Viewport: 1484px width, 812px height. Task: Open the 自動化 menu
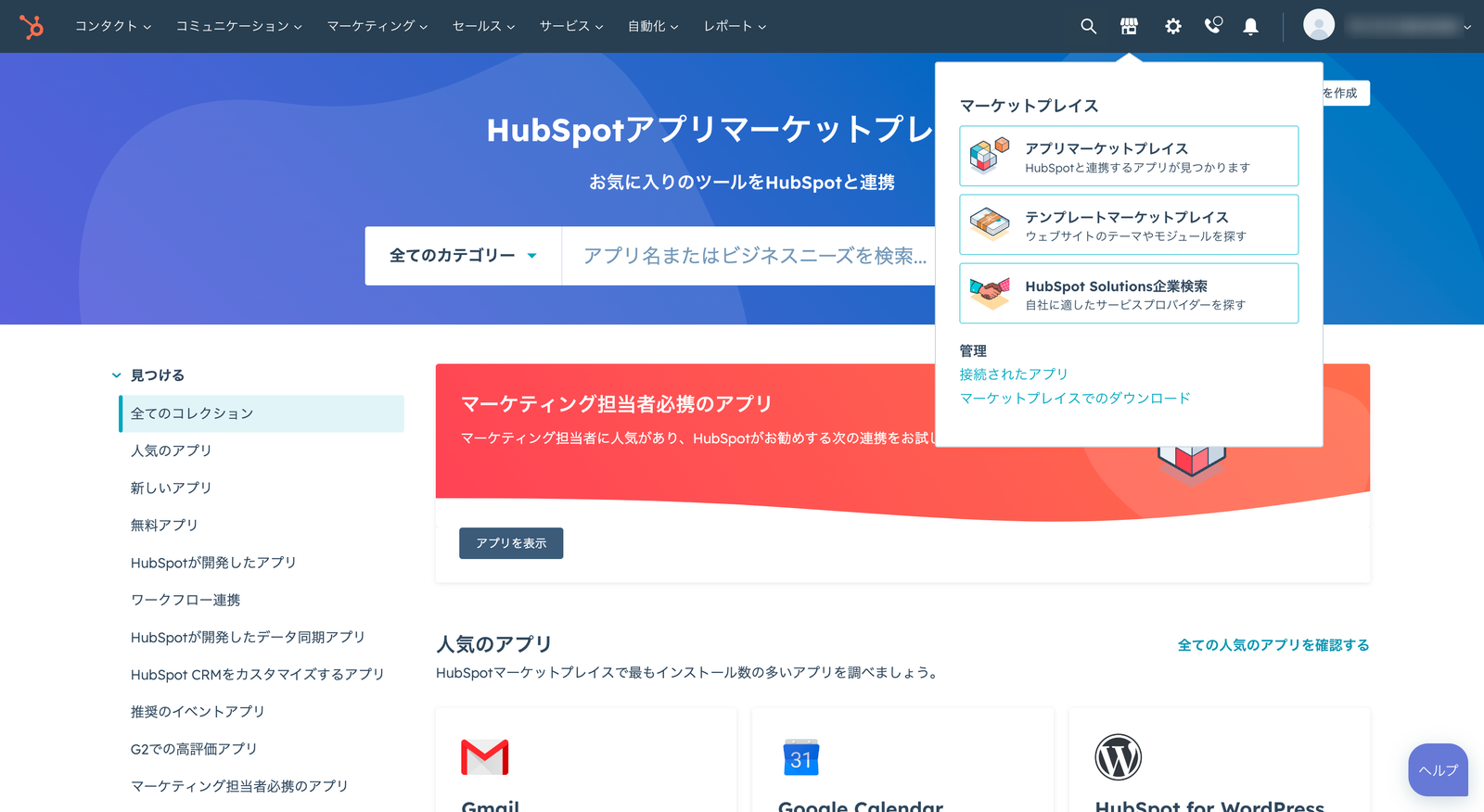(653, 26)
